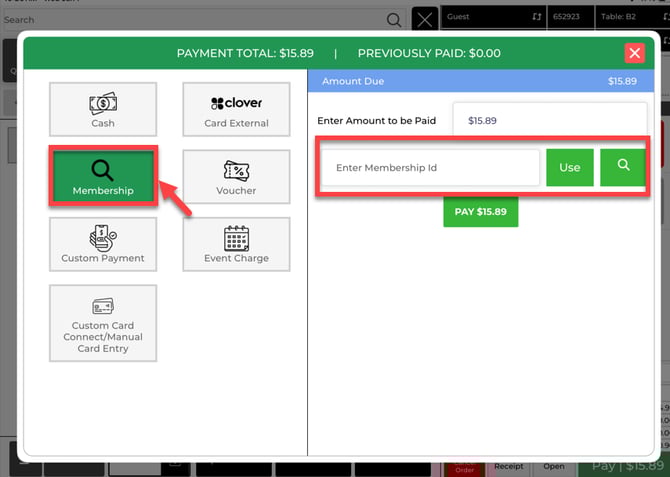Click the background Search bar
Viewport: 670px width, 477px height.
190,19
